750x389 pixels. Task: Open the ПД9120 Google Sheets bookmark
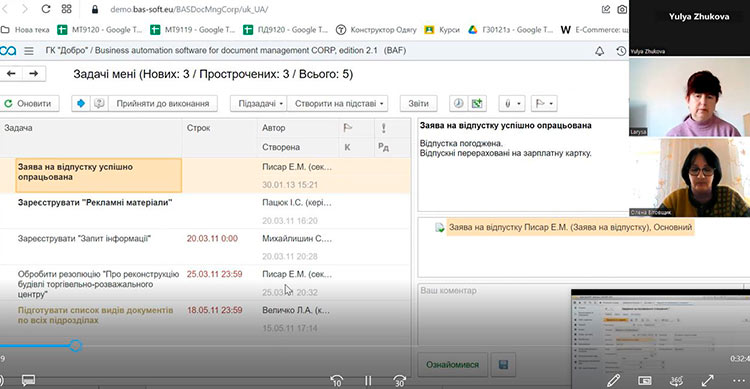(285, 30)
